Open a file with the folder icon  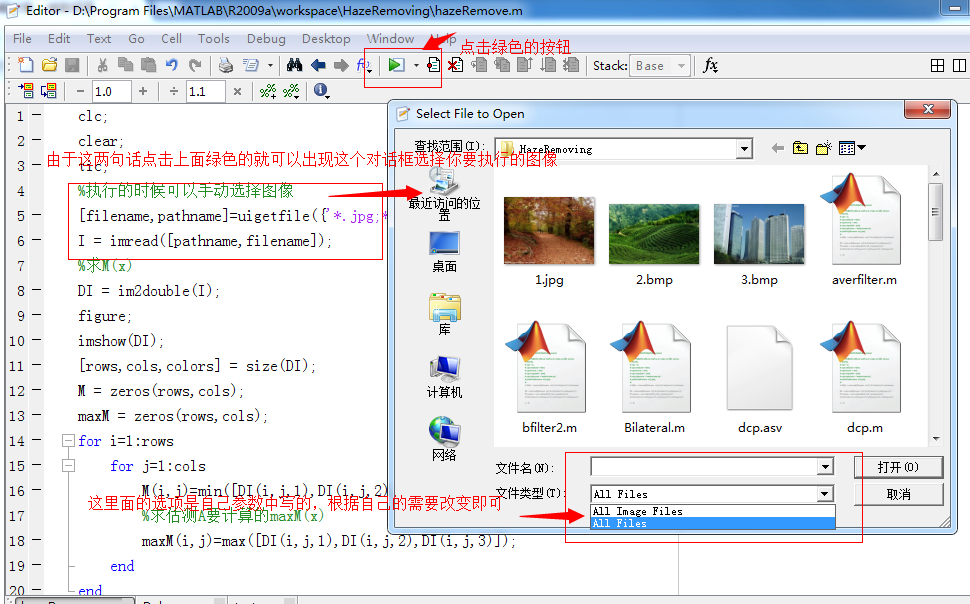click(49, 65)
